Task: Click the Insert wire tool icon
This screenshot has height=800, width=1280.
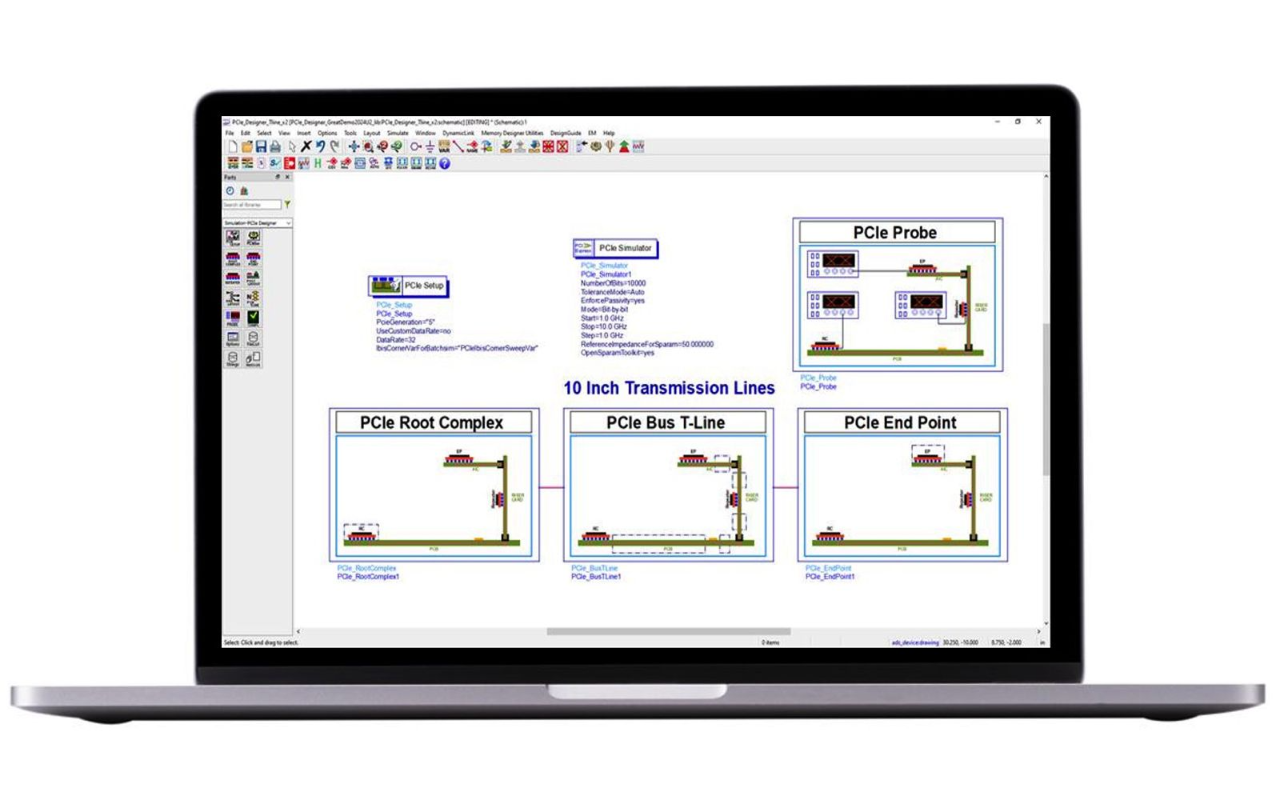Action: coord(458,147)
